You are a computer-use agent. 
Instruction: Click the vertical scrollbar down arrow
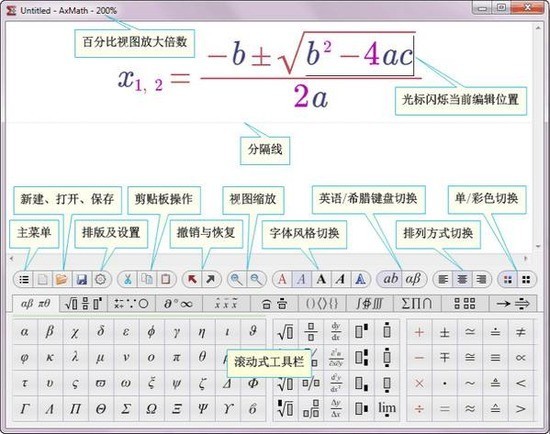(538, 247)
